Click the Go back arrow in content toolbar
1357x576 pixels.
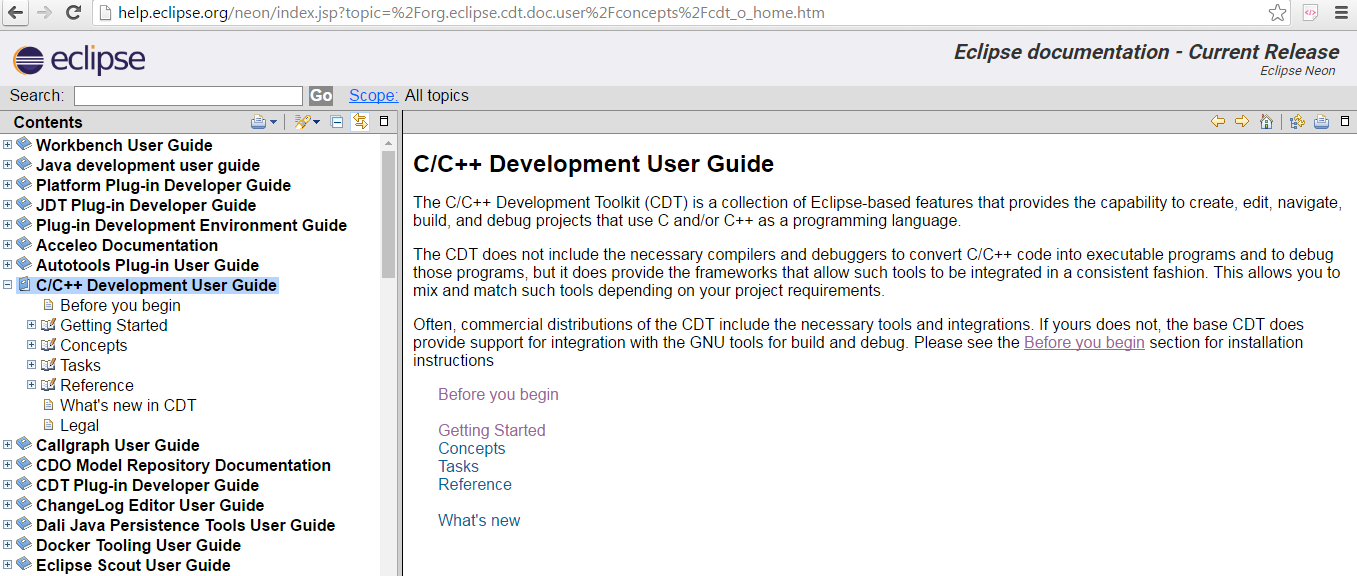click(1217, 122)
